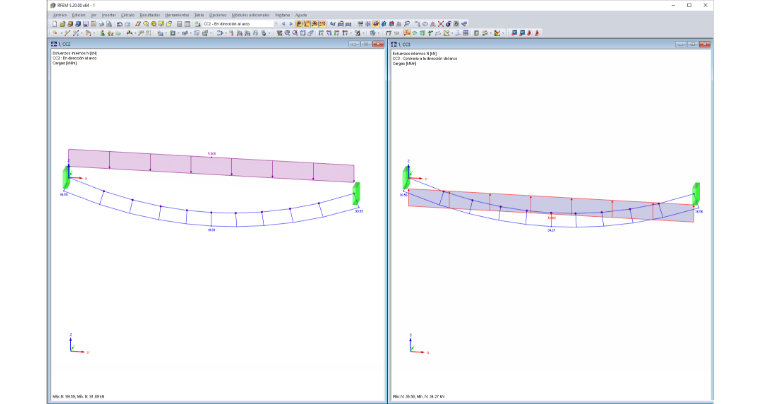Open the Insertar menu
Screen dimensions: 760x404
(109, 15)
